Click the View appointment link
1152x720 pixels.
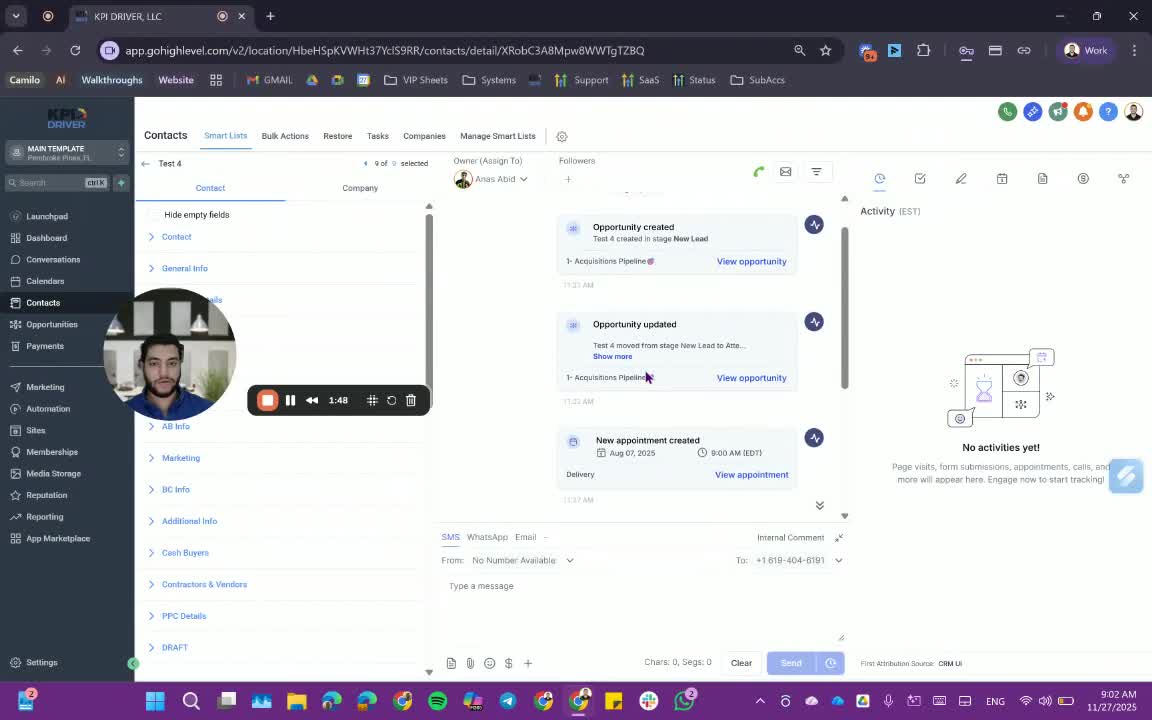point(752,475)
